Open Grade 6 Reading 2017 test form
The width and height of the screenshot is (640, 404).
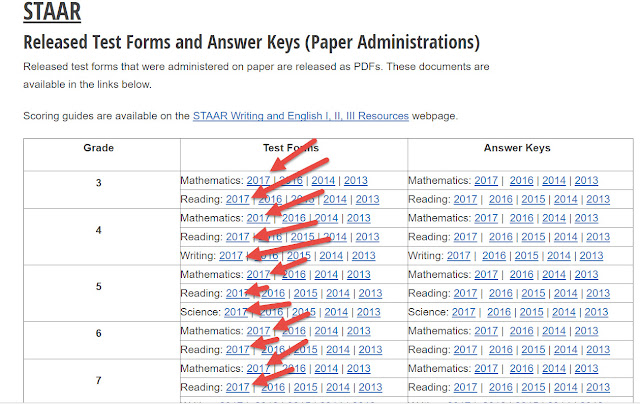[x=238, y=349]
